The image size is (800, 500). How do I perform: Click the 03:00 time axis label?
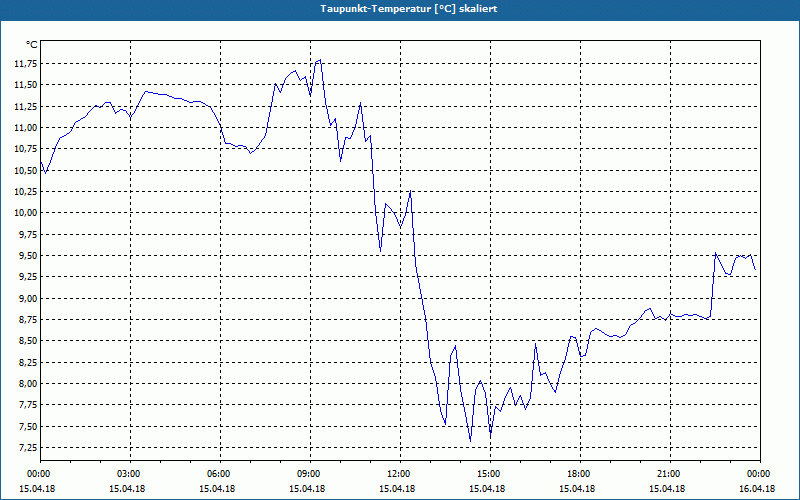point(131,474)
